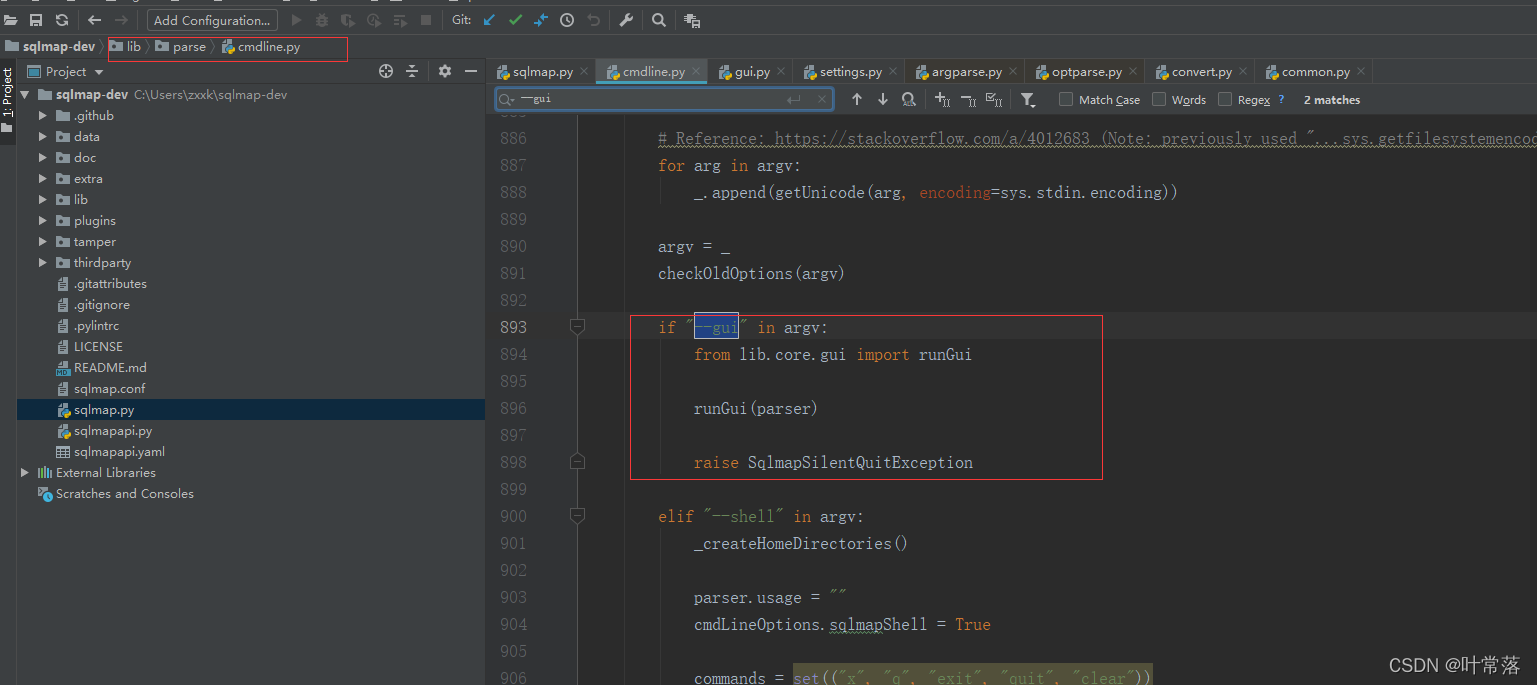Click the Git commit green checkmark
Viewport: 1537px width, 685px height.
tap(515, 20)
